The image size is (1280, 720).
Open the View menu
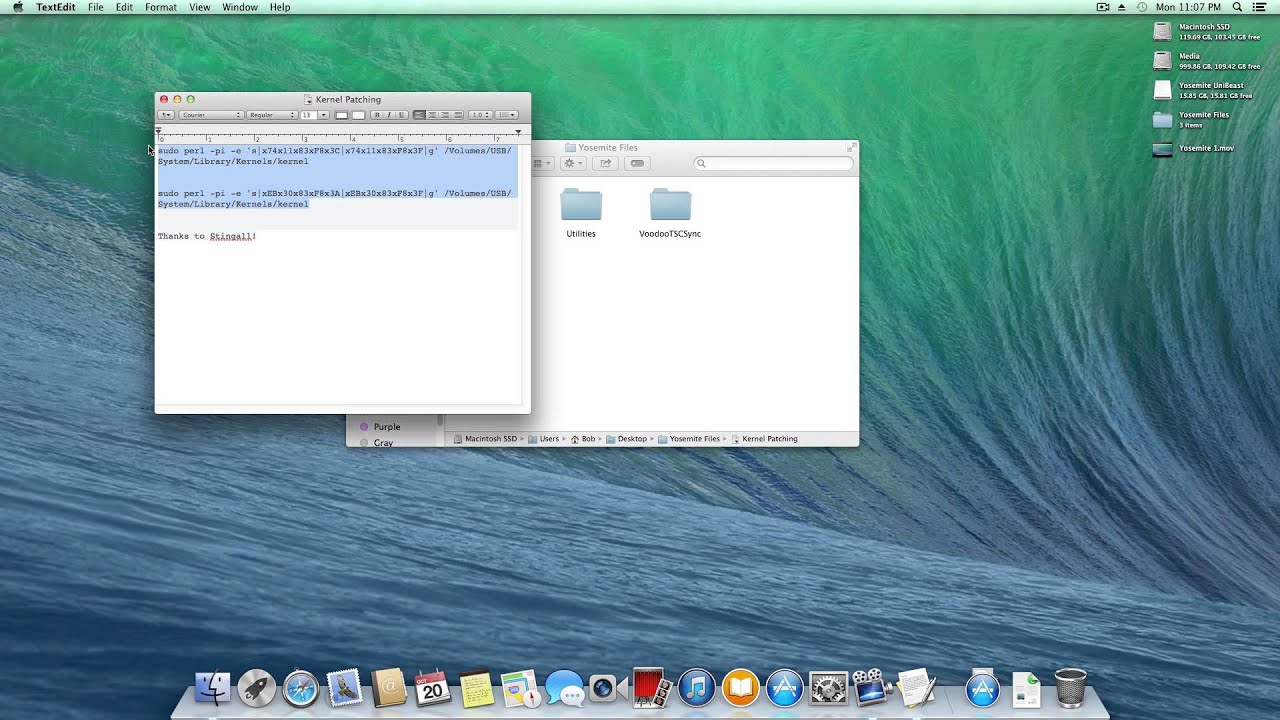click(199, 7)
